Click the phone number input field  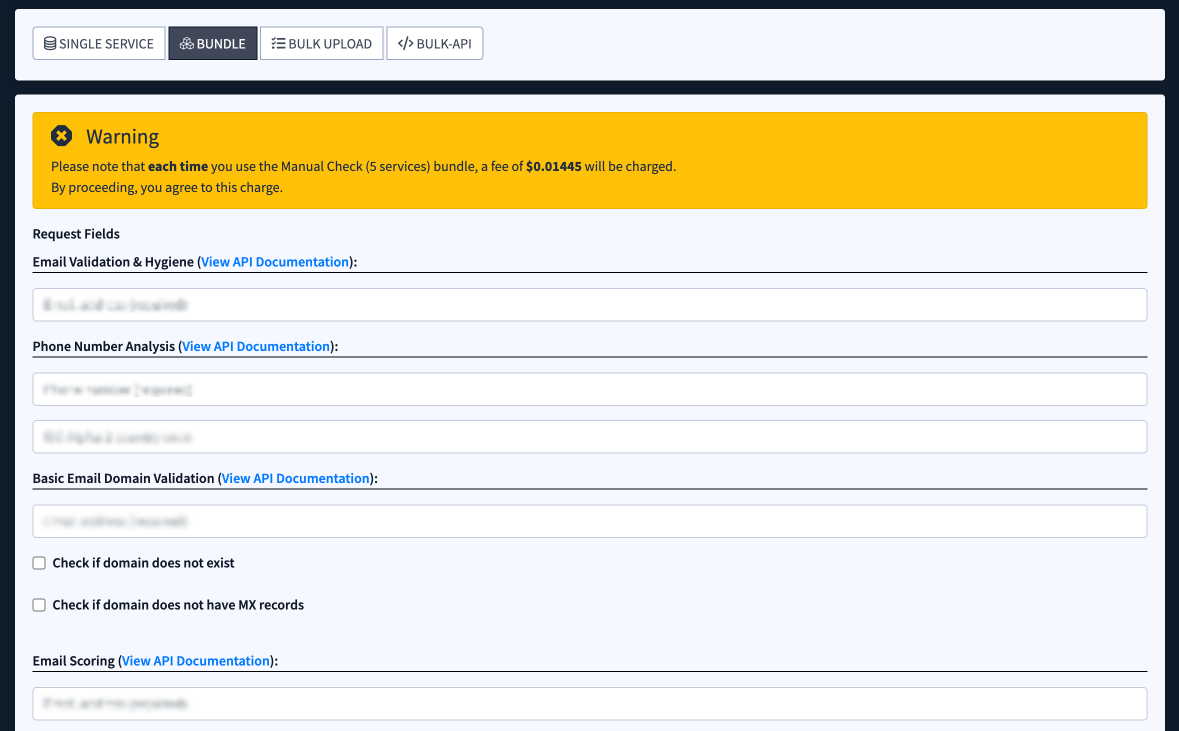(590, 390)
